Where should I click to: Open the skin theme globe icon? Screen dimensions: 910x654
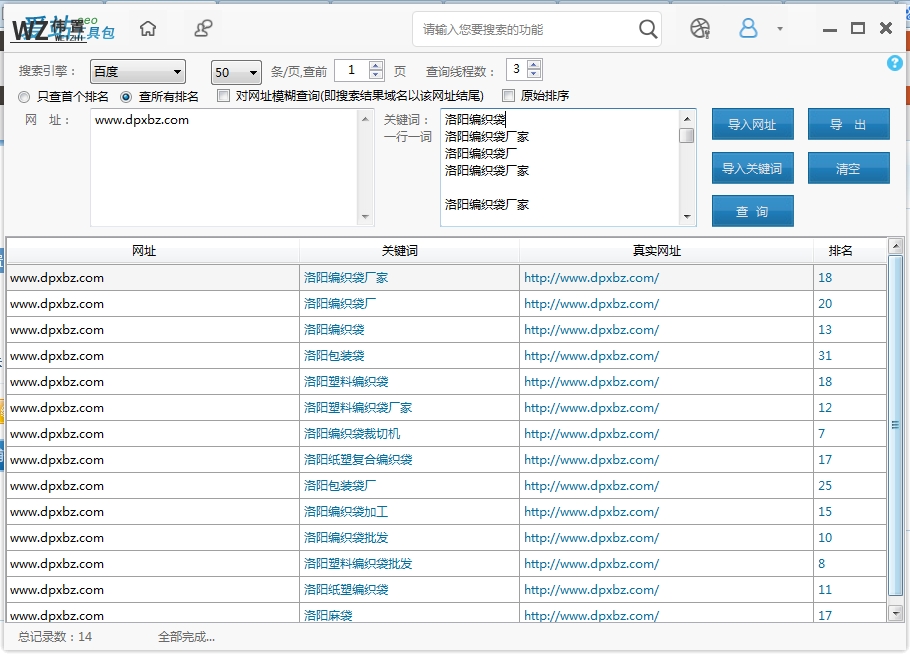pyautogui.click(x=700, y=29)
